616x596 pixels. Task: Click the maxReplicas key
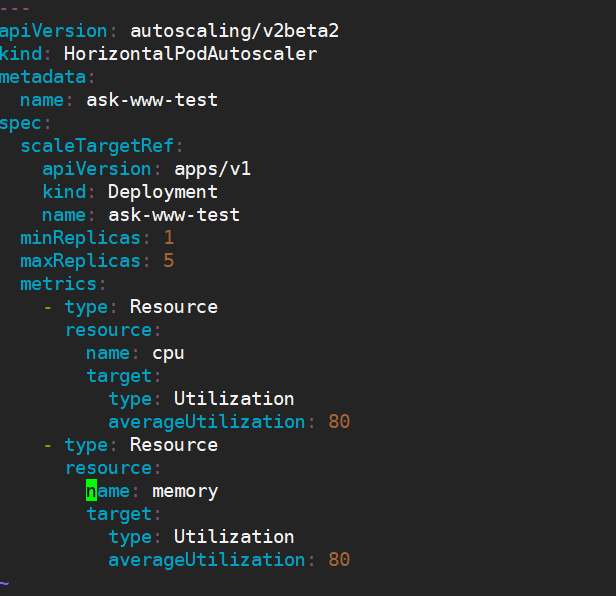(80, 261)
